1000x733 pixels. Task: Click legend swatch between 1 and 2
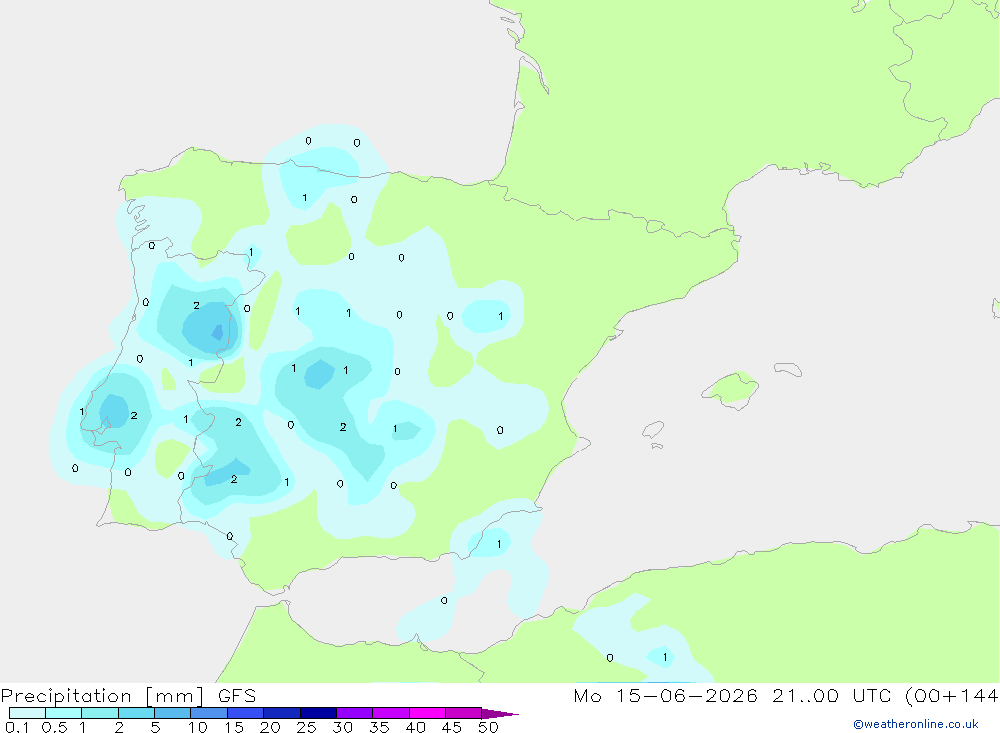100,713
